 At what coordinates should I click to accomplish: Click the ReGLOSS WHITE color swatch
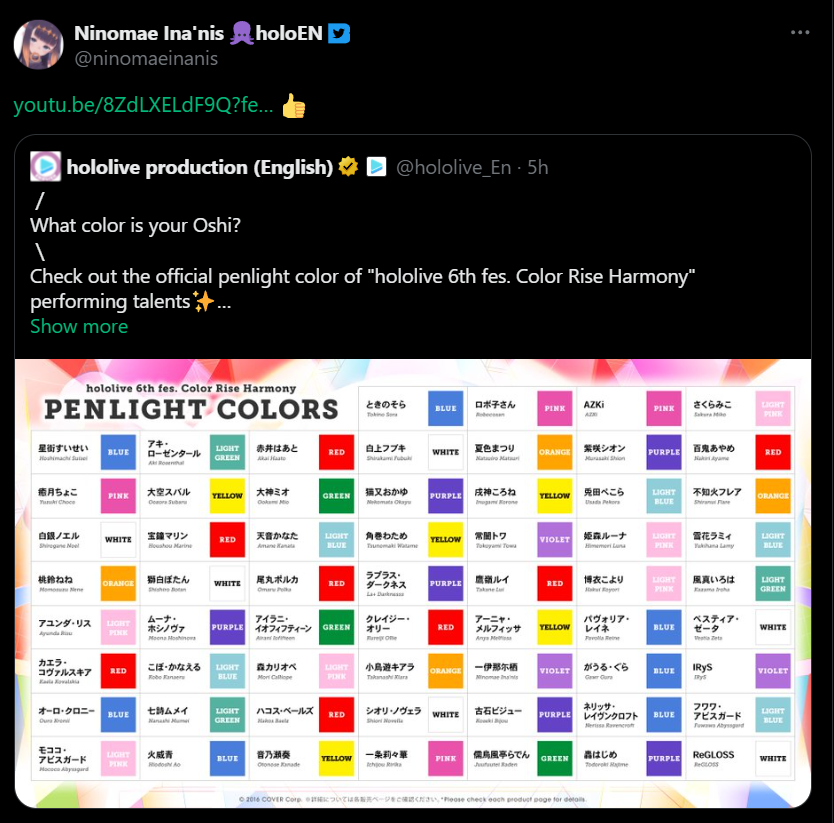click(772, 758)
